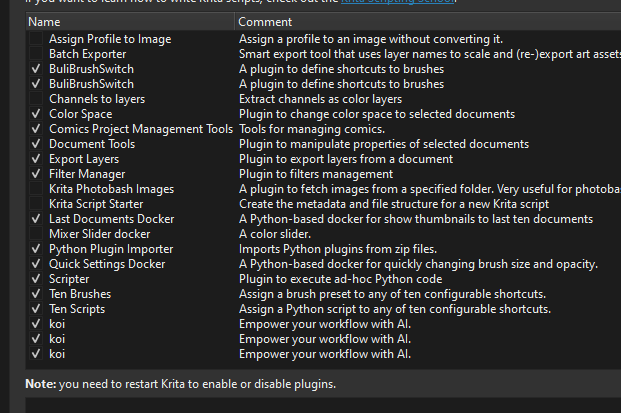Check the Krita Script Starter checkbox
The height and width of the screenshot is (413, 621).
[x=36, y=204]
